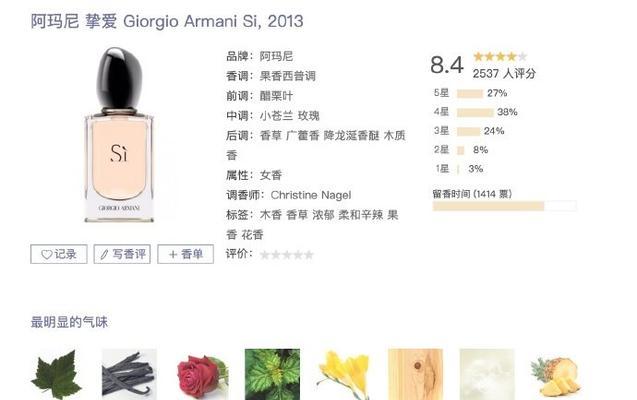Open the 写香评 review button
Image resolution: width=637 pixels, height=400 pixels.
coord(122,254)
